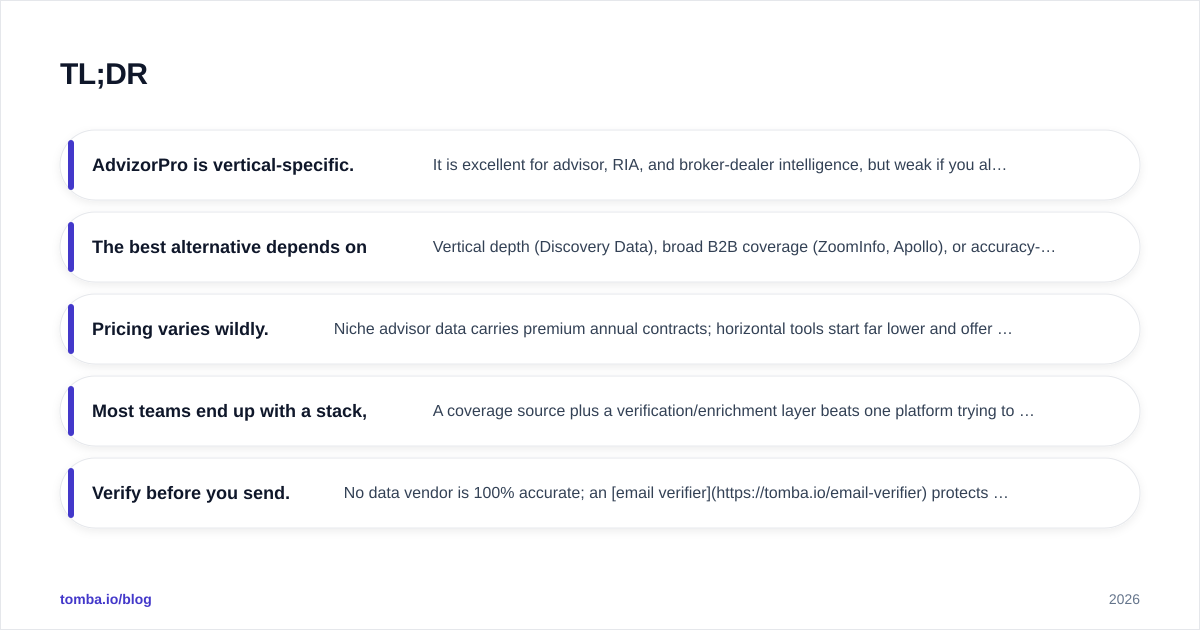The height and width of the screenshot is (630, 1200).
Task: Open the 'The best alternative depends on' card
Action: [x=600, y=247]
